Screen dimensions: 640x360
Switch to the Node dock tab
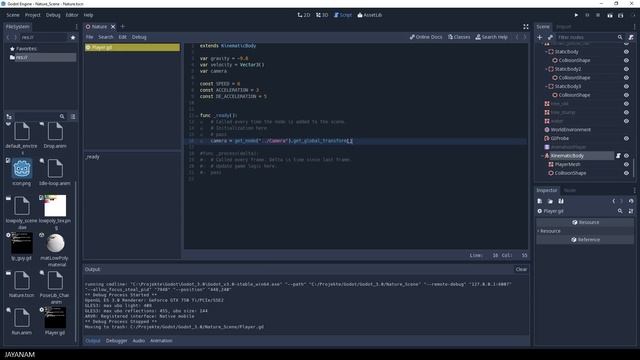[569, 191]
